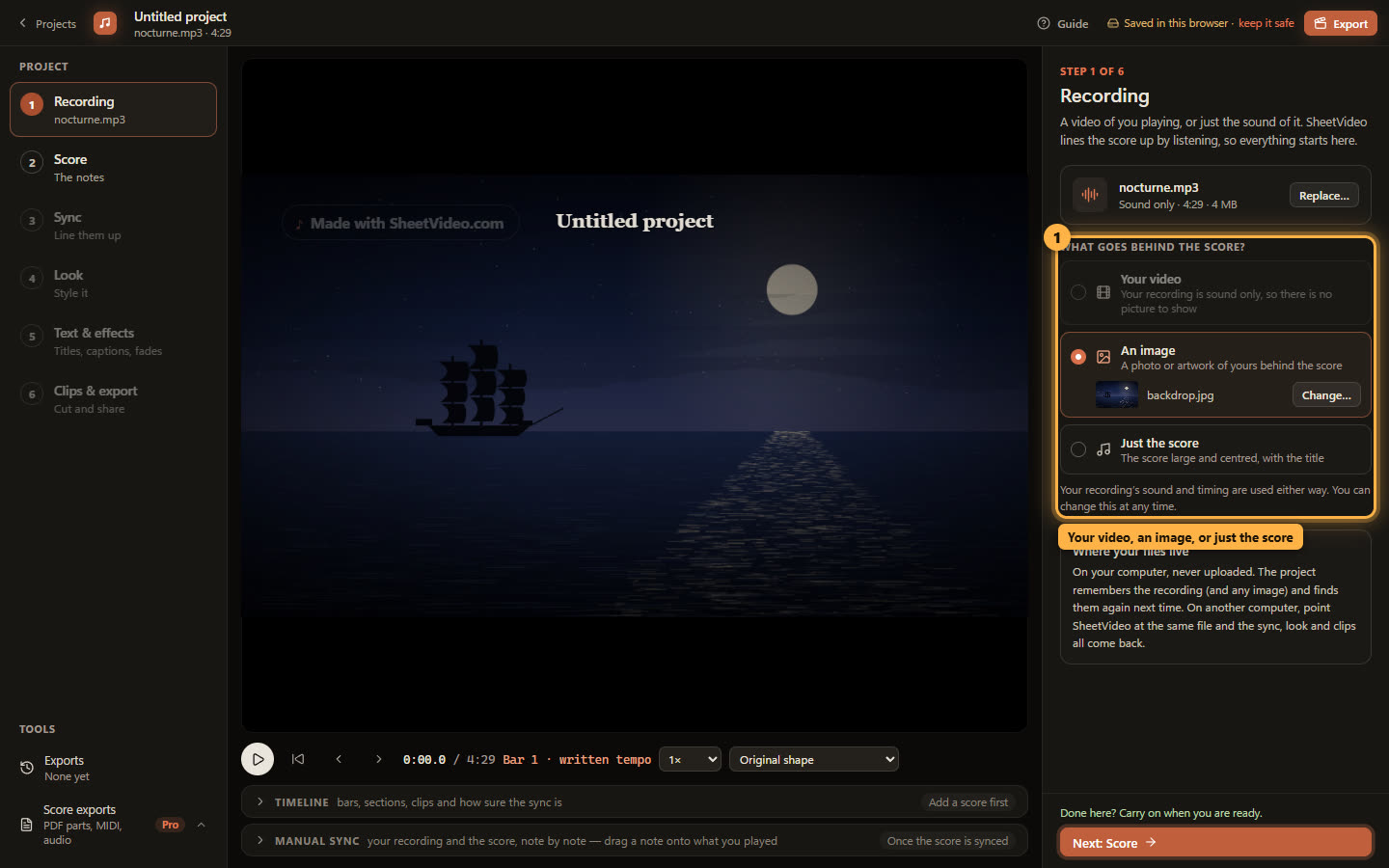Click Next: Score button
1389x868 pixels.
coord(1215,842)
